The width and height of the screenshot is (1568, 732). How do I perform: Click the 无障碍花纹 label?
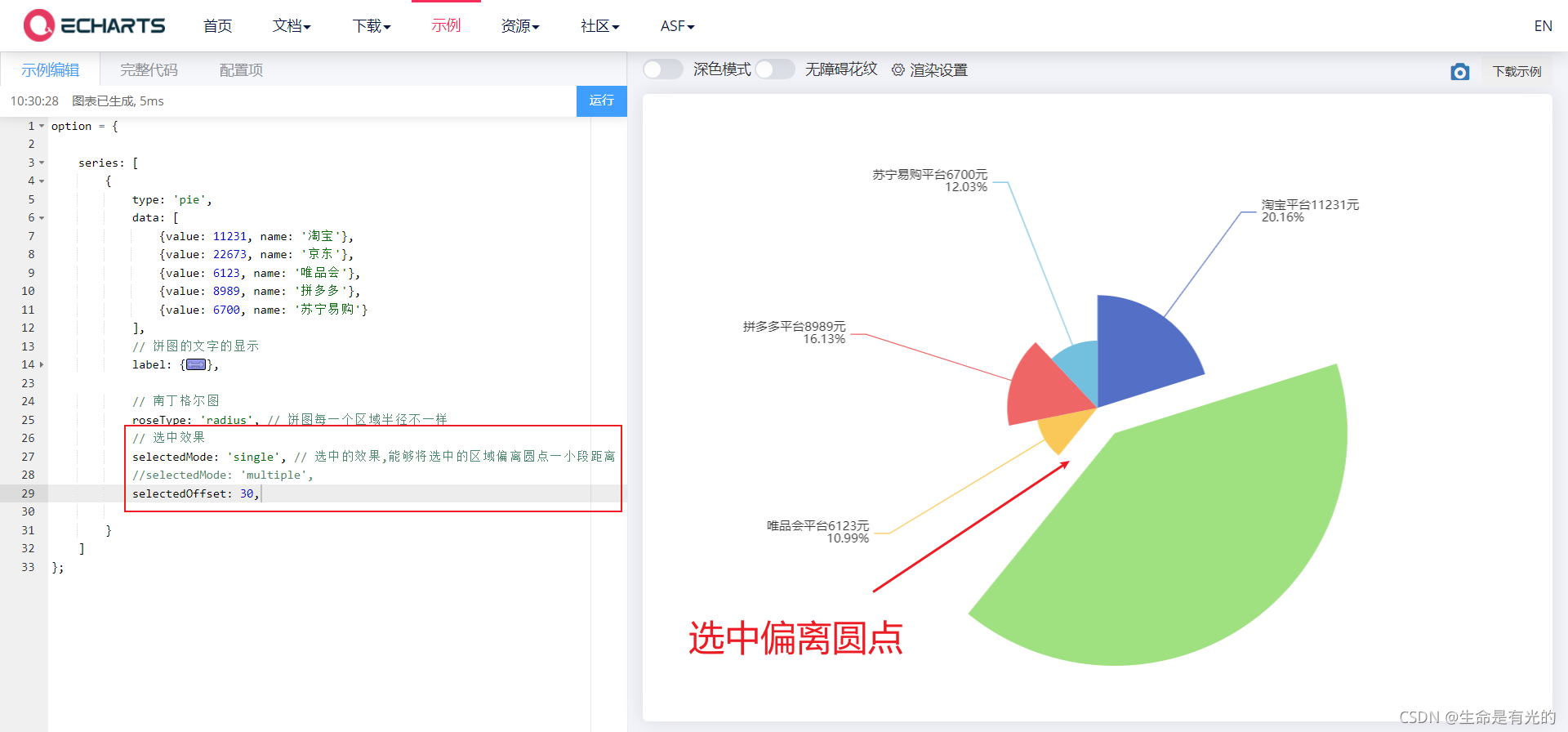[x=841, y=69]
